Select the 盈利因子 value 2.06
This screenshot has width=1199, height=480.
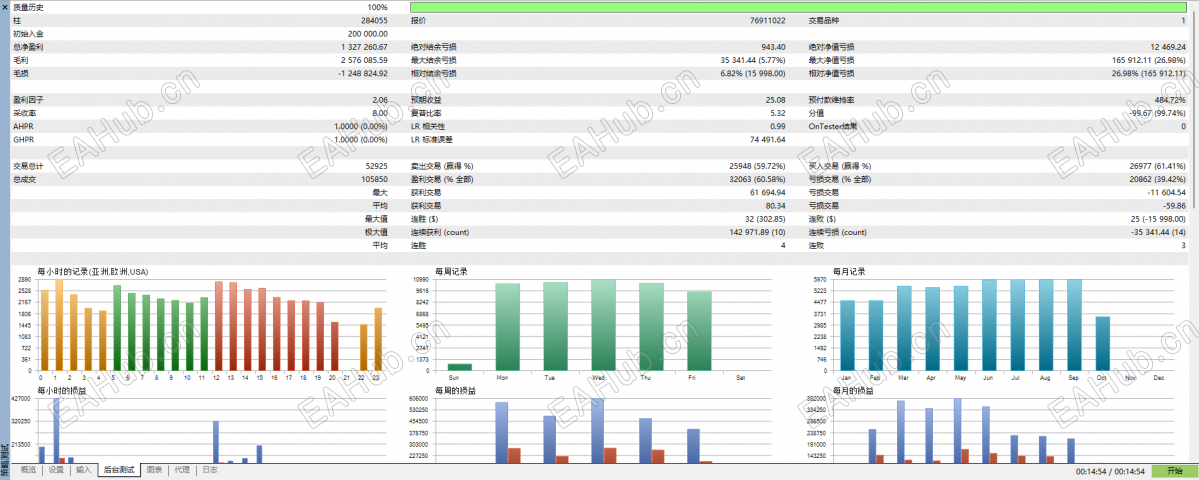tap(380, 100)
